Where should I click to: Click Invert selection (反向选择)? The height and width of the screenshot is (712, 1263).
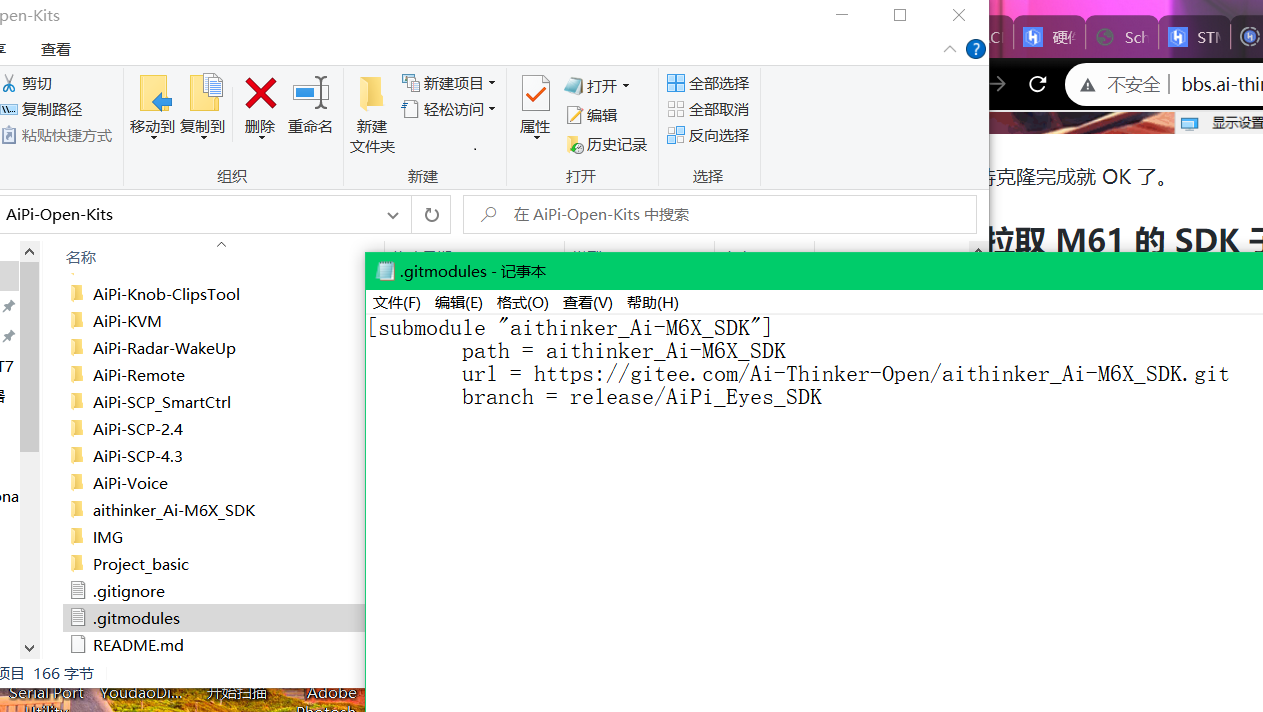point(708,135)
